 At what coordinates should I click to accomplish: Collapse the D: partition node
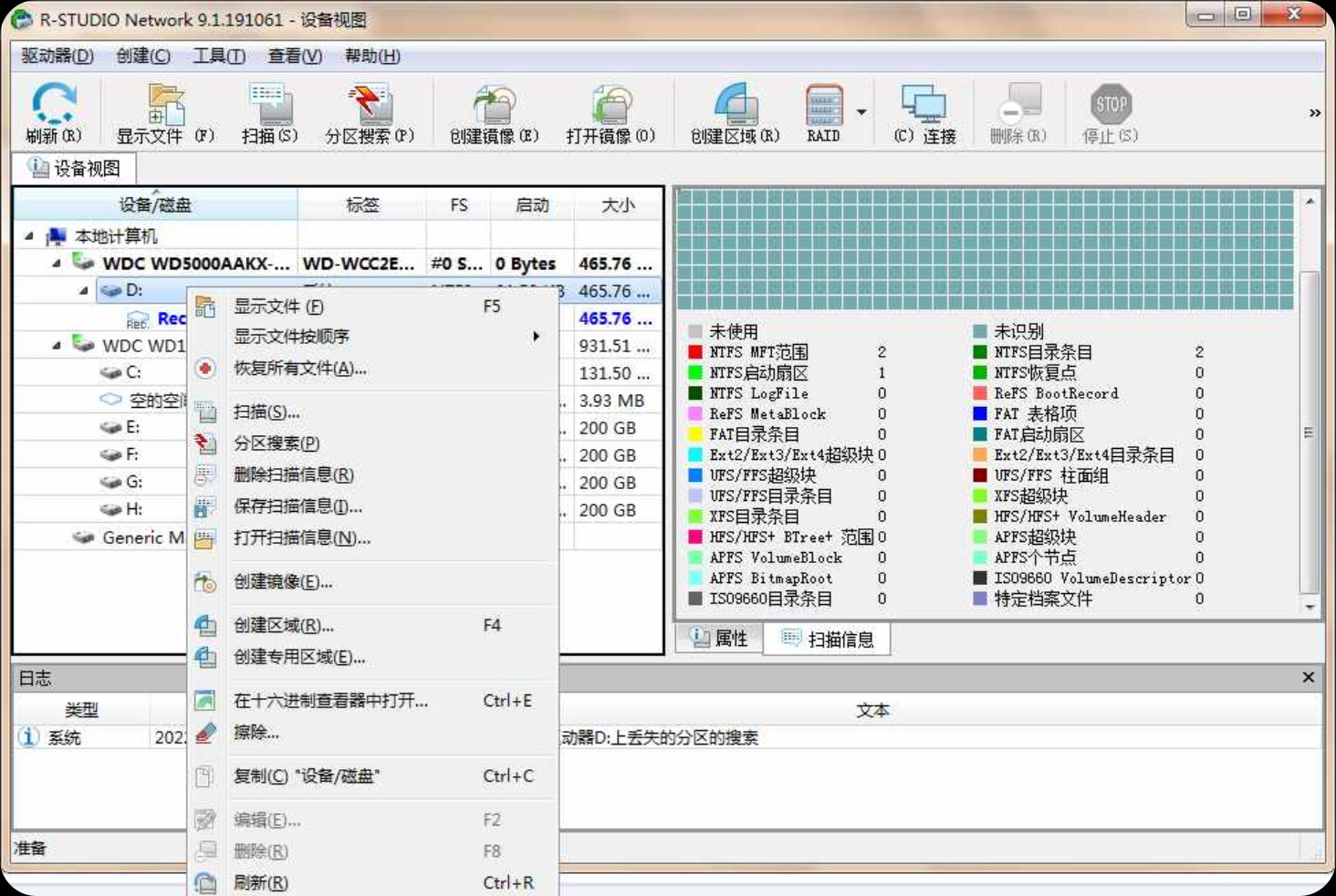click(84, 291)
